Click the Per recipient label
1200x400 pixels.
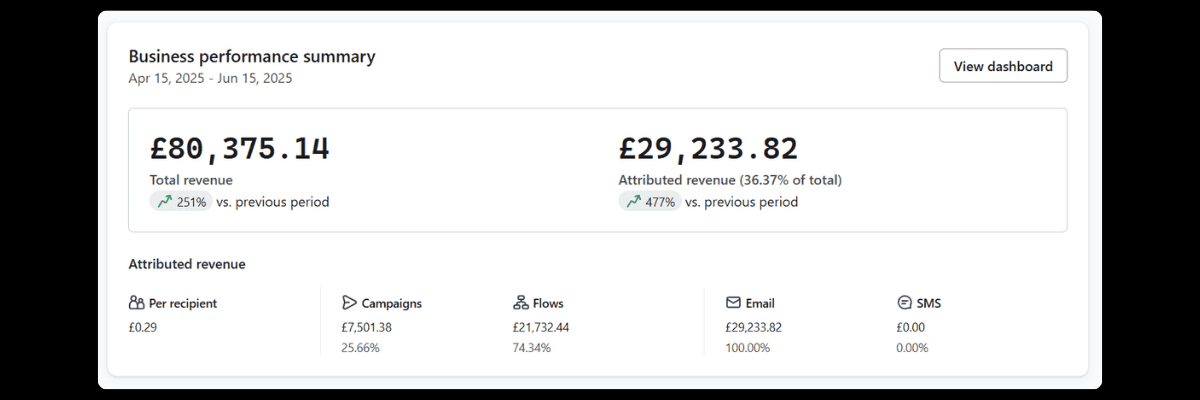point(183,303)
